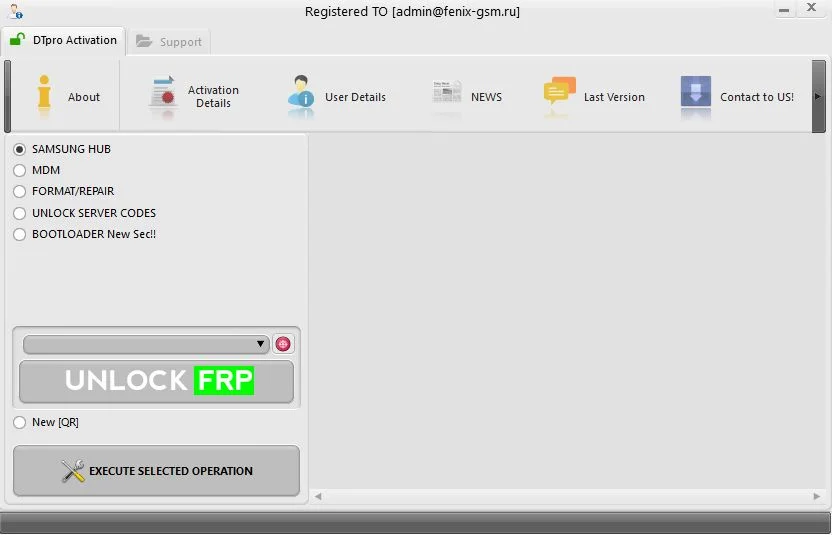
Task: Click EXECUTE SELECTED OPERATION button
Action: click(x=157, y=471)
